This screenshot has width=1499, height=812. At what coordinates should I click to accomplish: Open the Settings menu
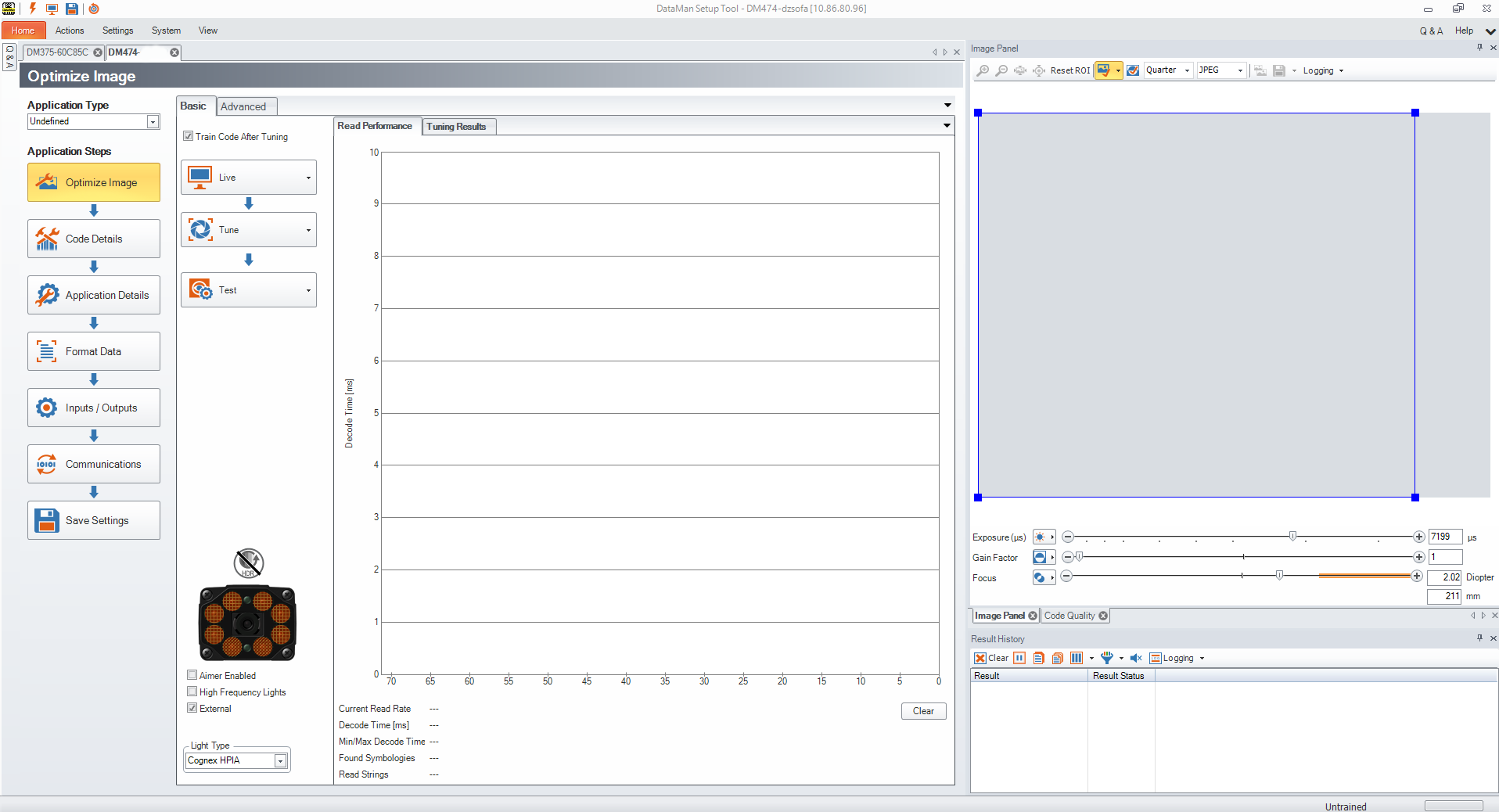tap(117, 31)
